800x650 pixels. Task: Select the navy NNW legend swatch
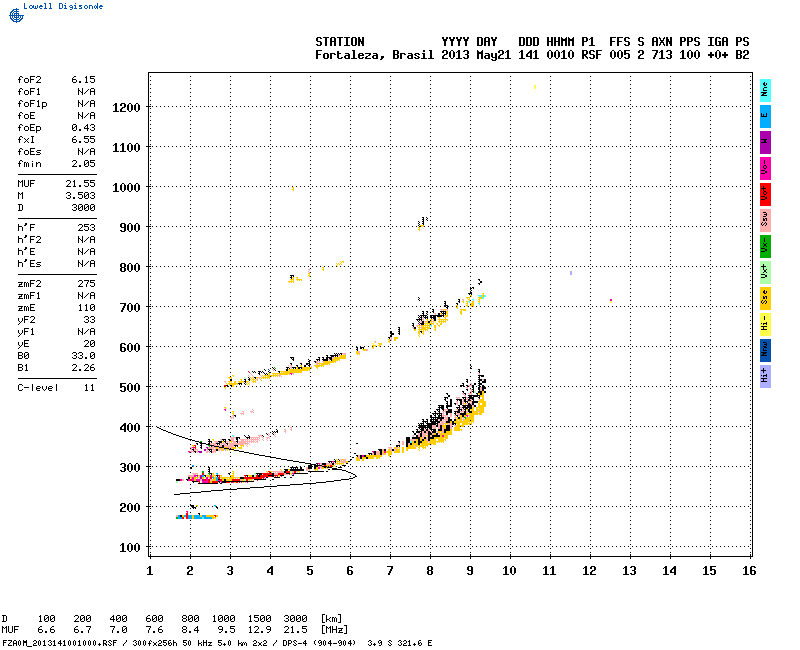(765, 351)
